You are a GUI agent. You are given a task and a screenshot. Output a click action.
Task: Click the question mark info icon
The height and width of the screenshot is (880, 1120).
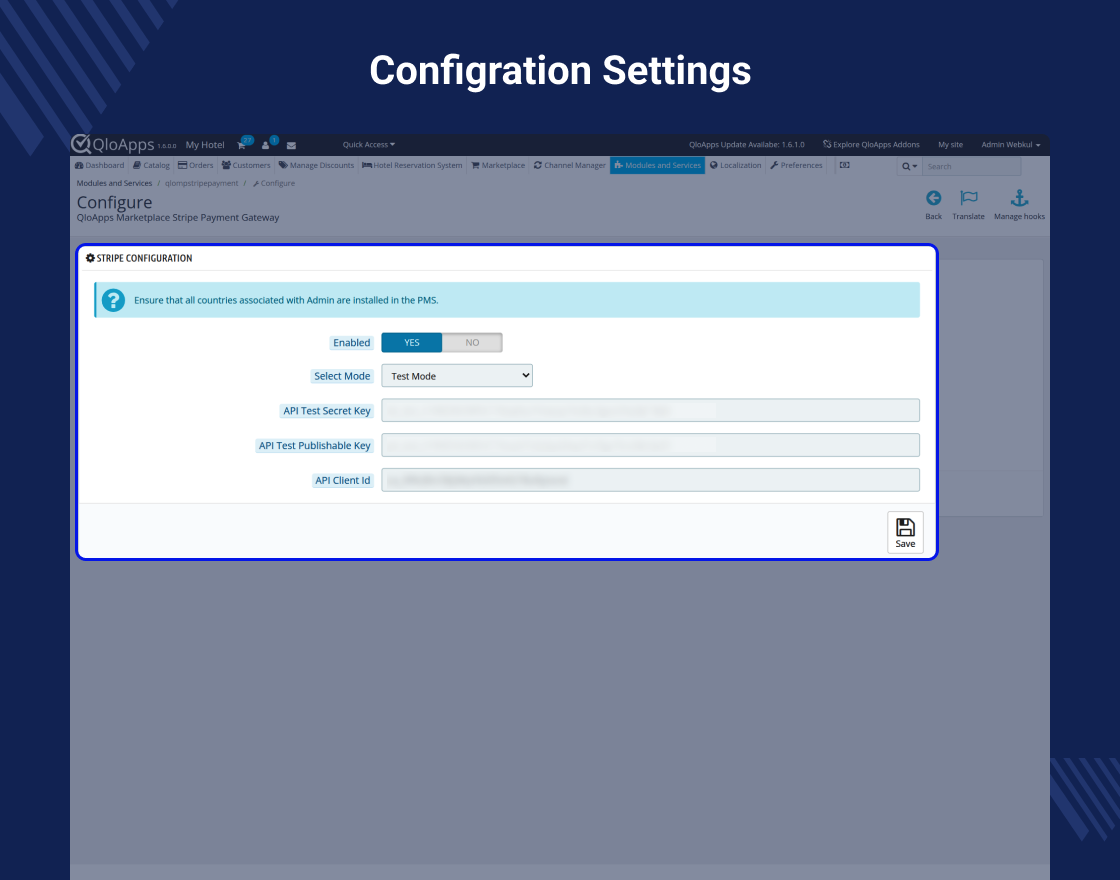[113, 300]
